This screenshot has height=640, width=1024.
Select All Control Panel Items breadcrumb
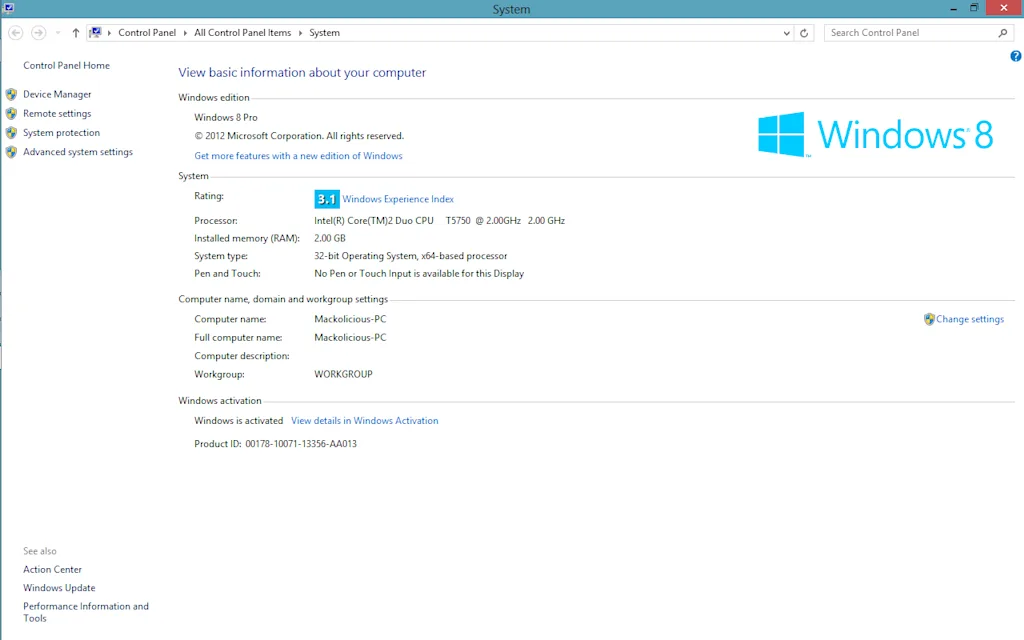[x=242, y=33]
